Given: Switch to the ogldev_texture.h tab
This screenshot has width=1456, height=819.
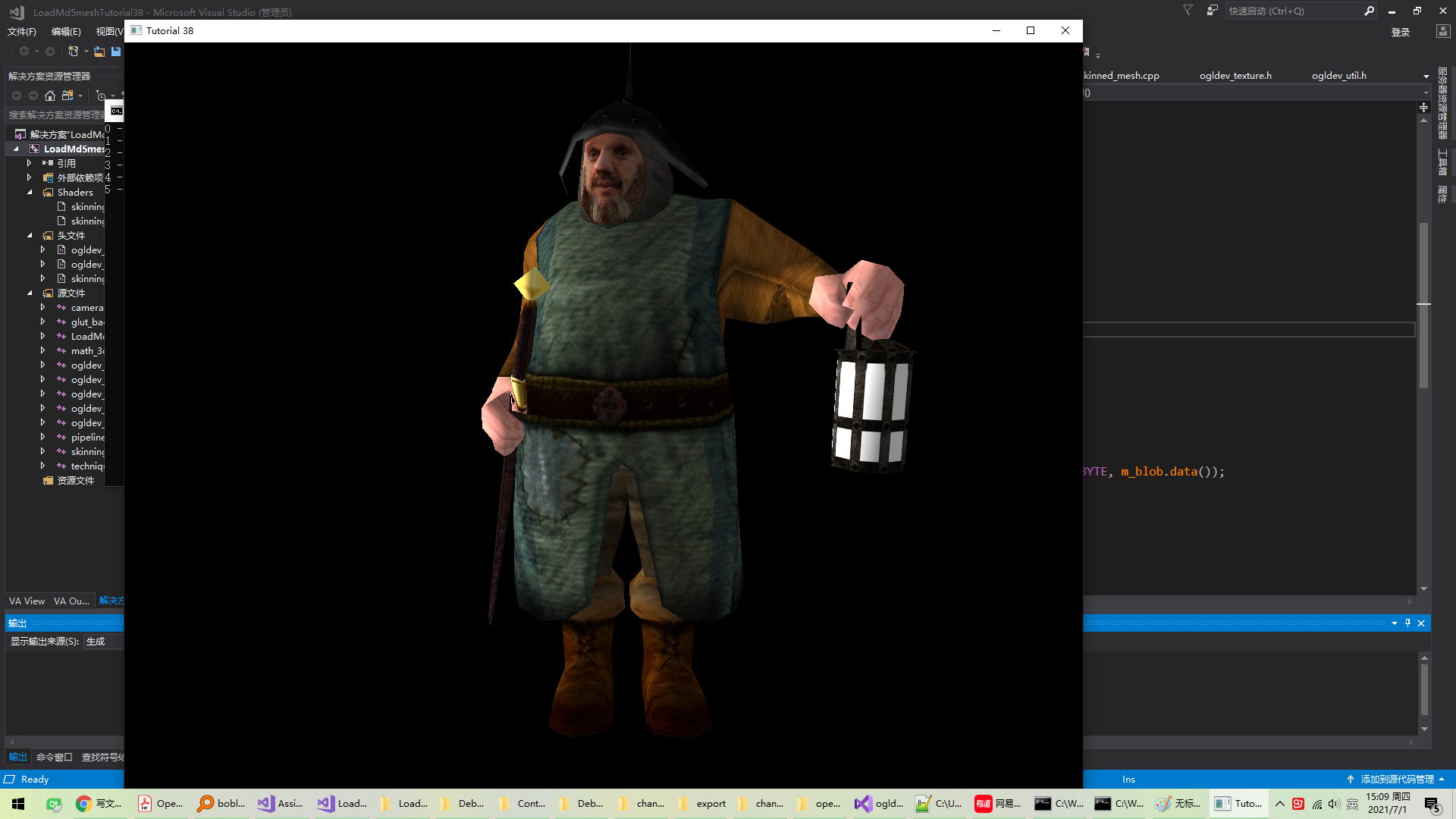Looking at the screenshot, I should tap(1235, 76).
